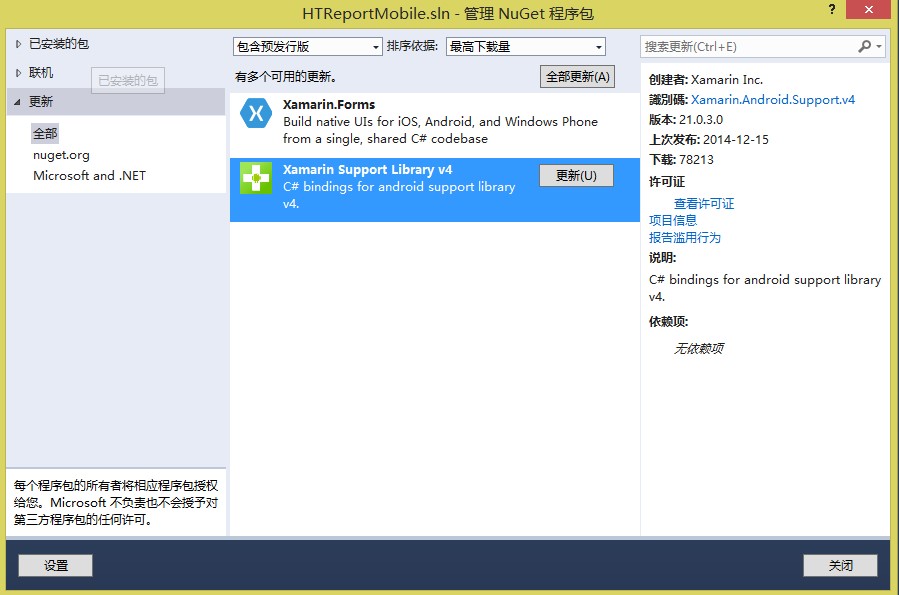The width and height of the screenshot is (899, 595).
Task: Open the 包含预发行版 dropdown
Action: point(307,47)
